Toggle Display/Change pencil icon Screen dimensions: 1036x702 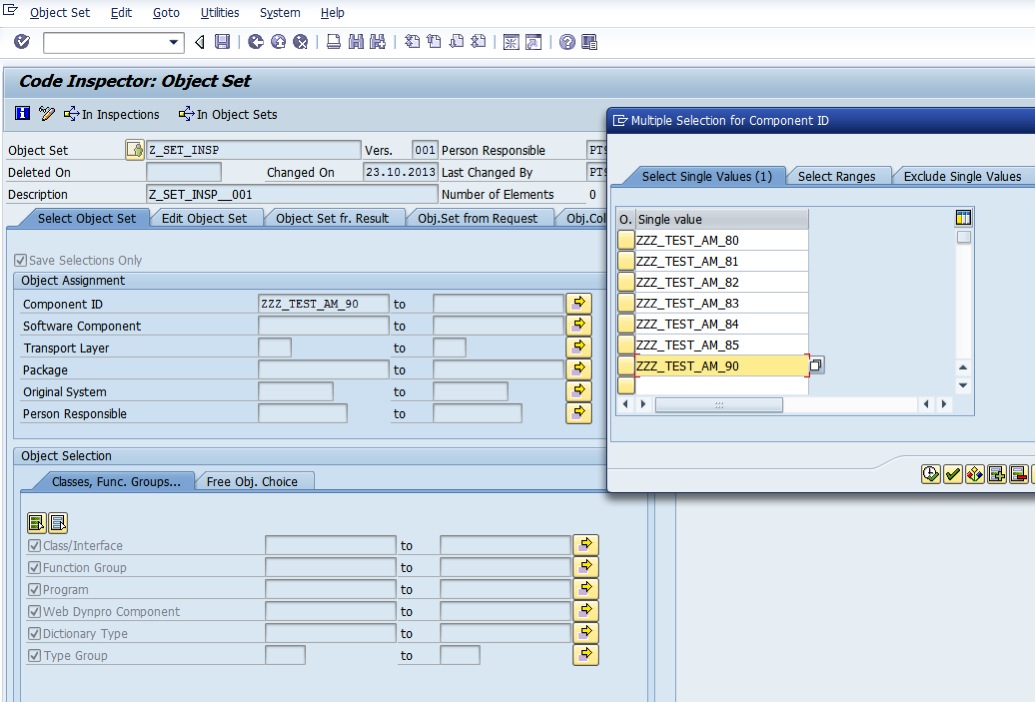(x=46, y=114)
